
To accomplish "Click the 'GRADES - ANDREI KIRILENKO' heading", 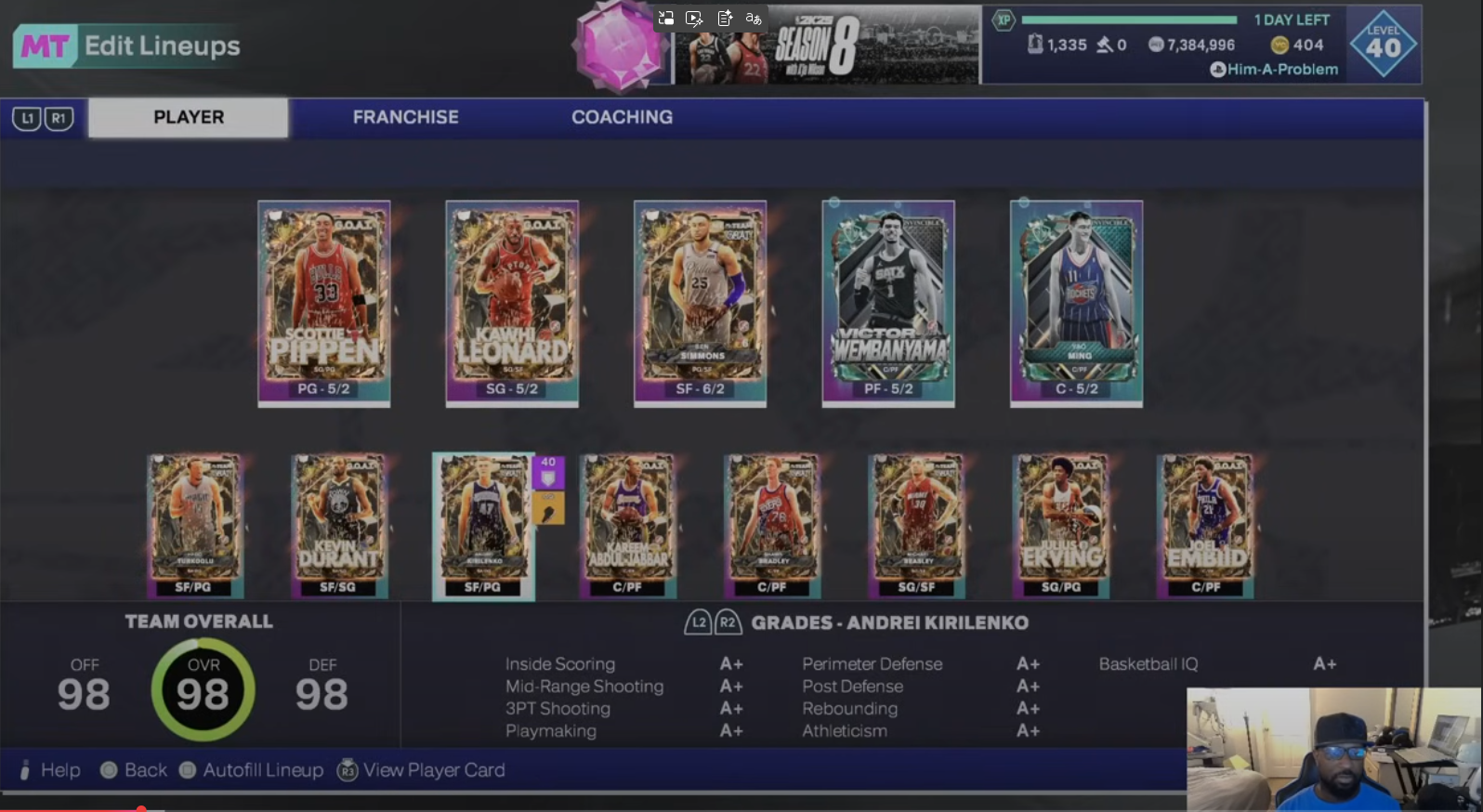I will pos(889,622).
